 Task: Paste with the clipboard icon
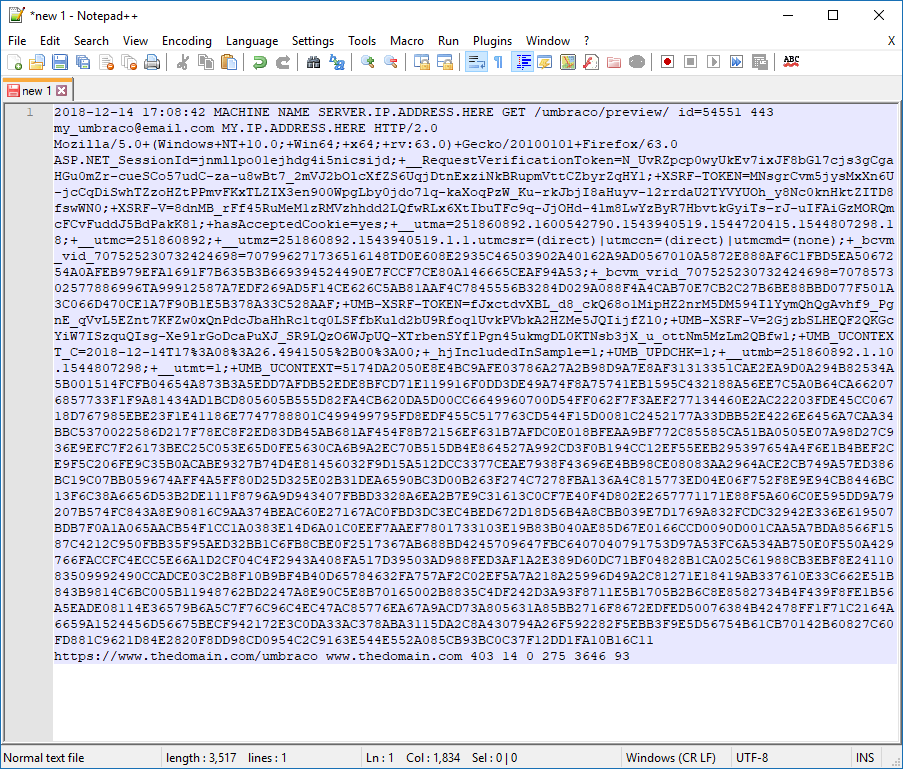[x=229, y=62]
